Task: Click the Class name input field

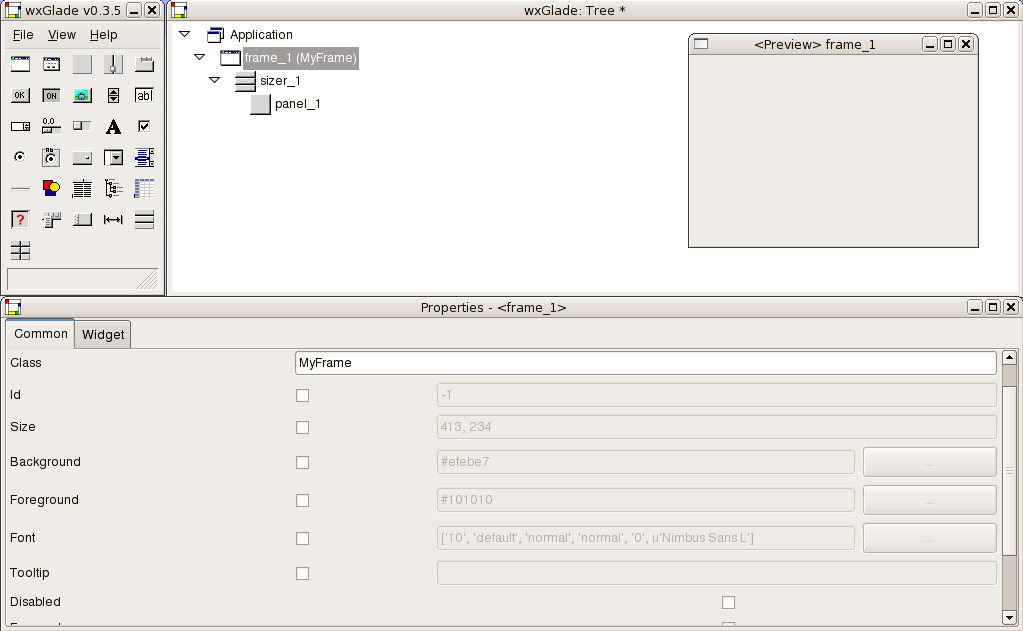Action: (x=646, y=363)
